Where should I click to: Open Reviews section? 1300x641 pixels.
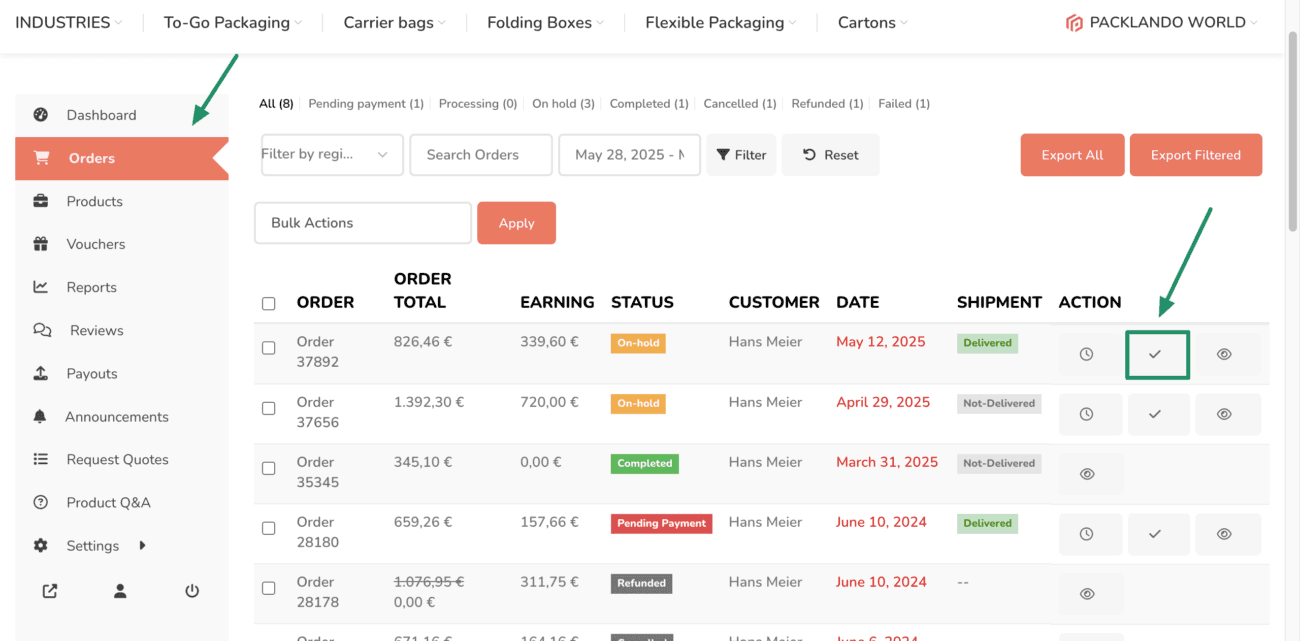coord(97,330)
